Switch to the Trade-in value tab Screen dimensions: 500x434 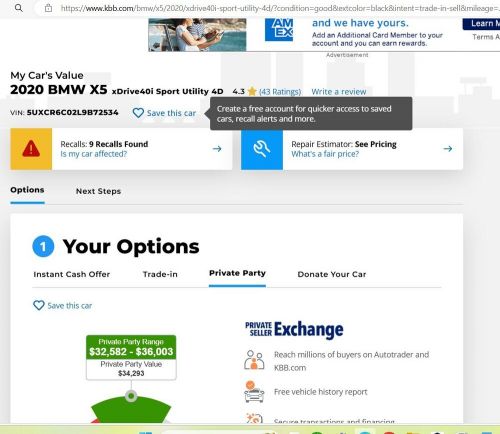[x=160, y=274]
